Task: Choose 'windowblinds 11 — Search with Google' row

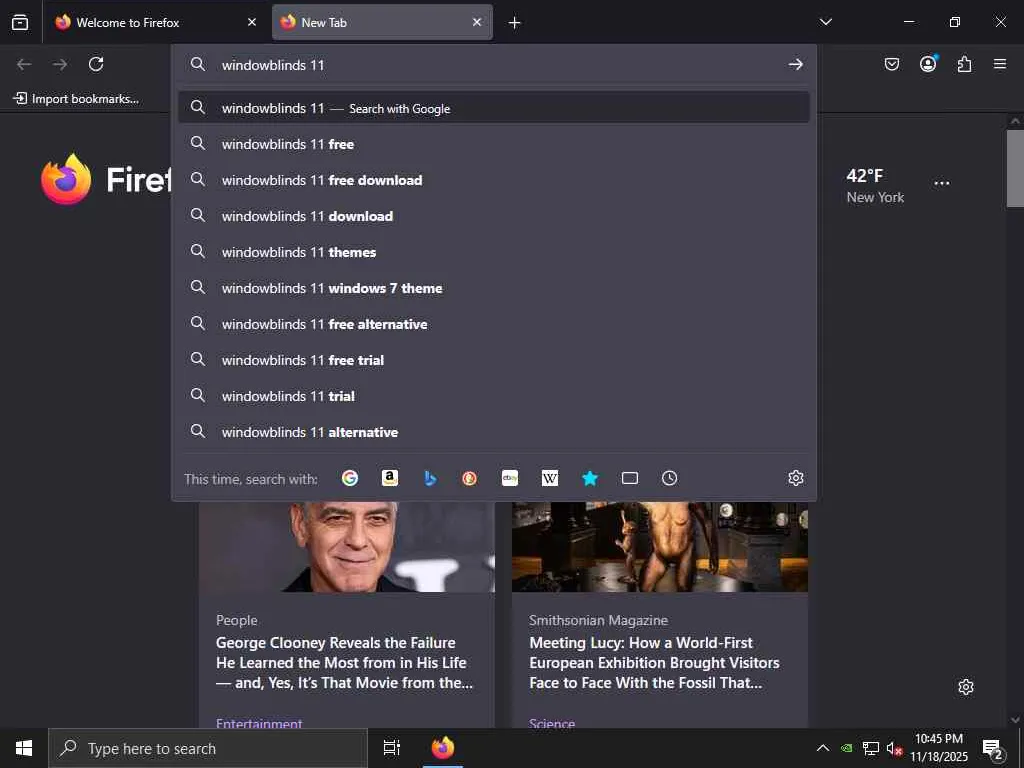Action: tap(494, 108)
